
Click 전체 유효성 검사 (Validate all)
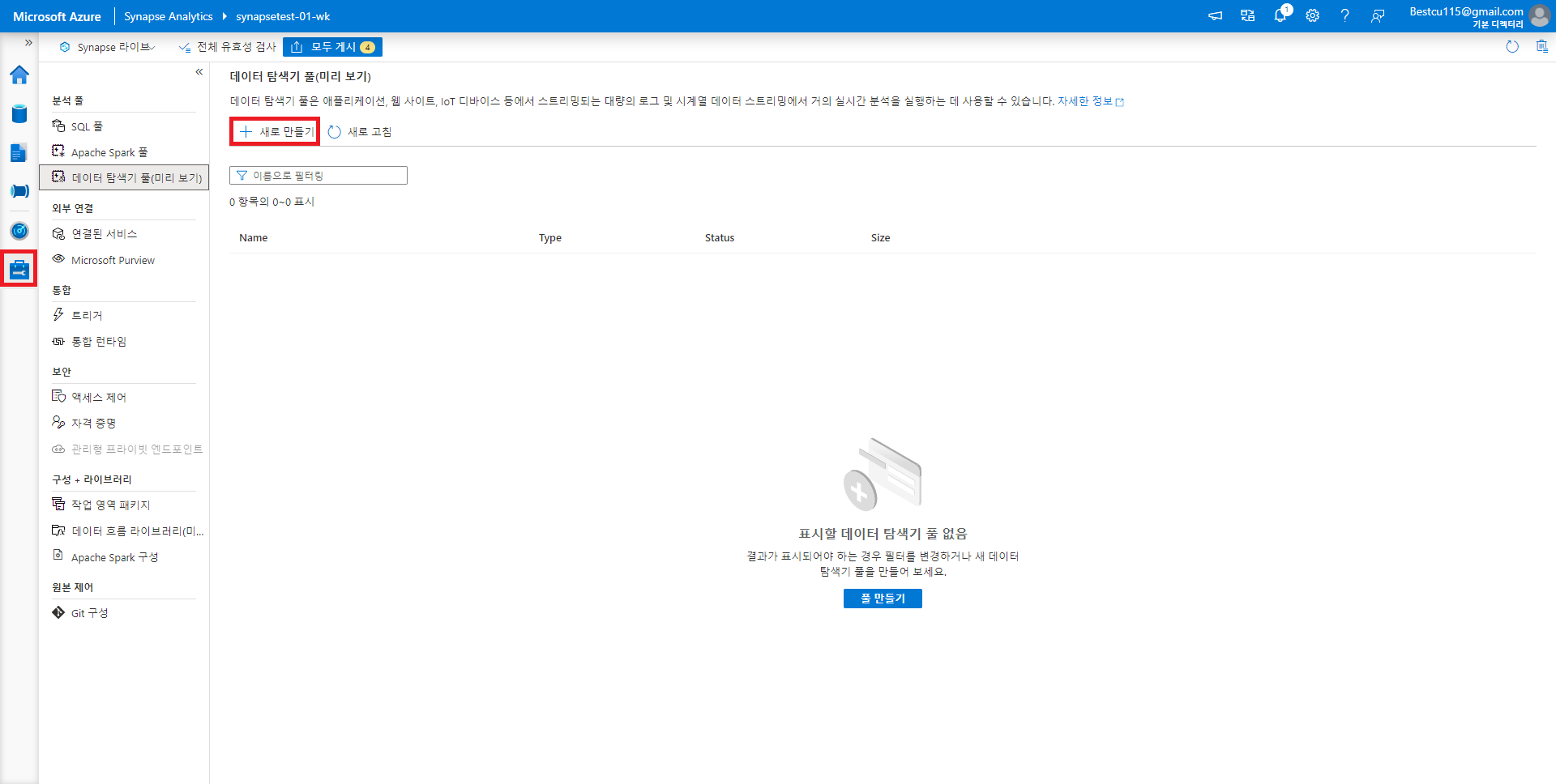tap(228, 47)
